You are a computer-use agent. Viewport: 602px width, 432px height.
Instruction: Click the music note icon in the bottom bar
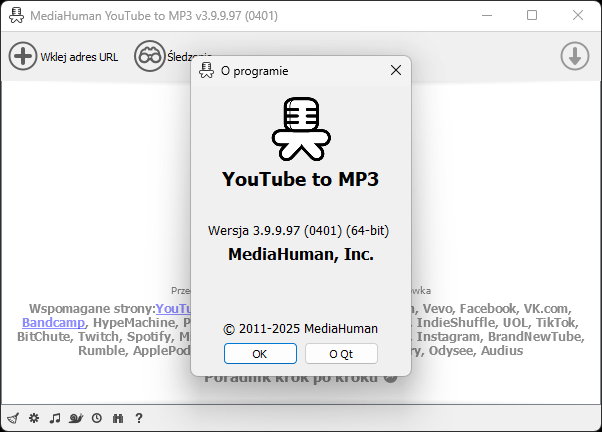[55, 418]
